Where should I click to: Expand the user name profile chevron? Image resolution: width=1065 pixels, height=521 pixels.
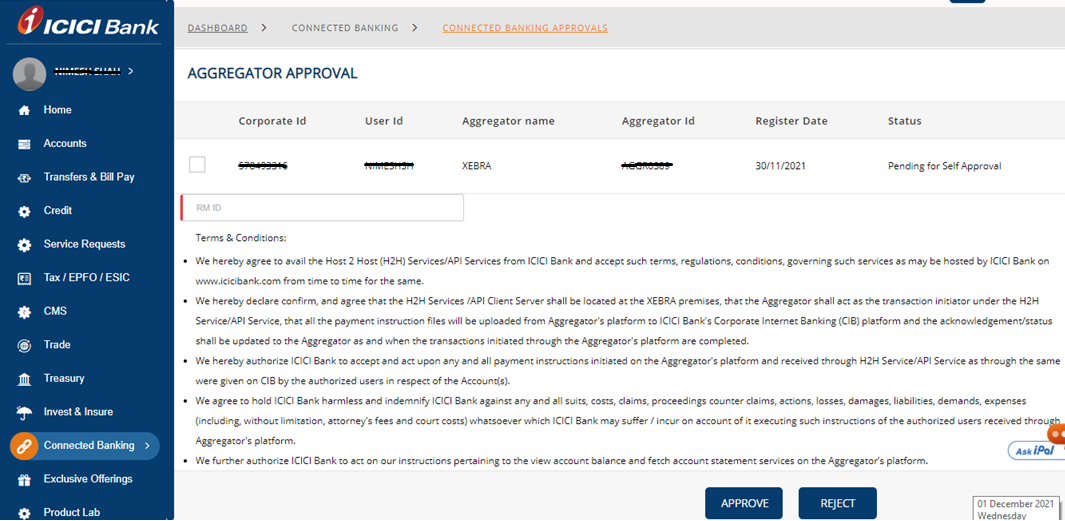(x=131, y=71)
